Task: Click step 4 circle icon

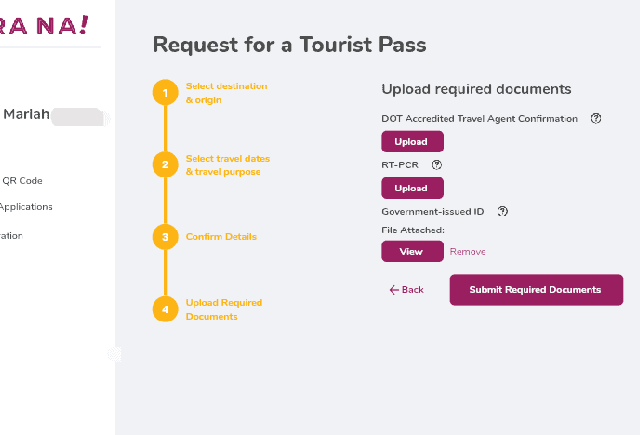Action: click(165, 309)
